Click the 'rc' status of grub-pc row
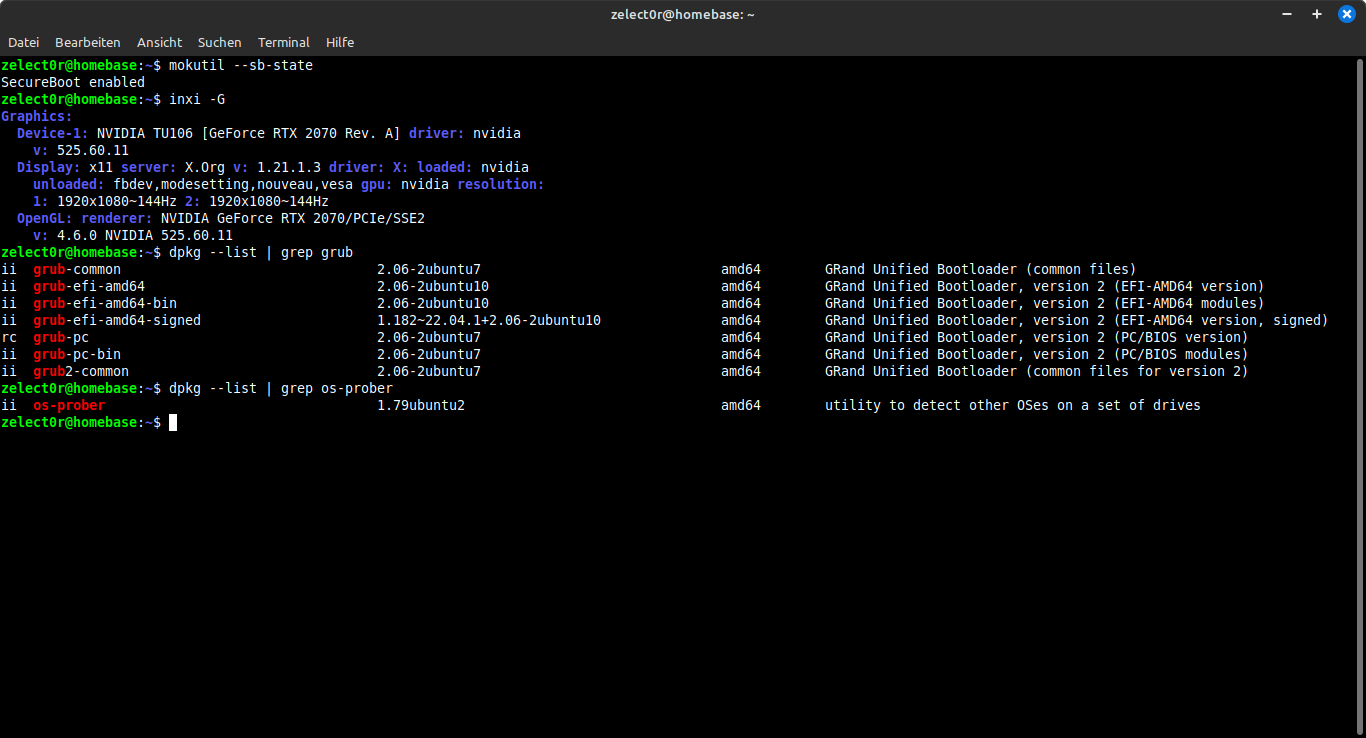The image size is (1366, 738). (x=9, y=337)
